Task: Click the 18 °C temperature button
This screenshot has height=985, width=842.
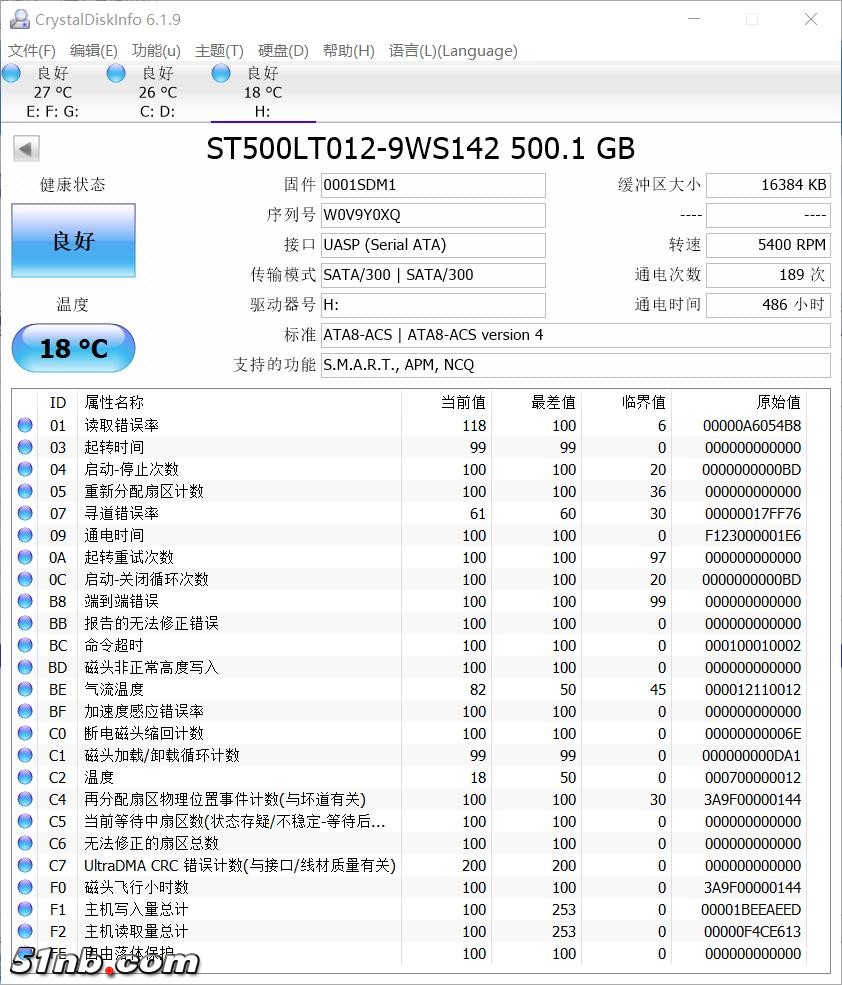Action: 74,348
